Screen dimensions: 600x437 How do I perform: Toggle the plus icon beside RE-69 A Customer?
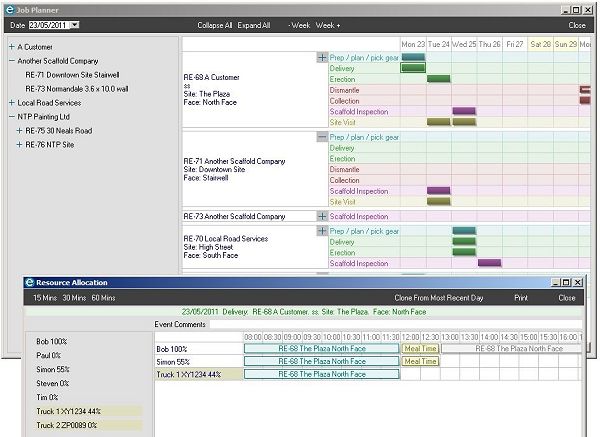[321, 58]
